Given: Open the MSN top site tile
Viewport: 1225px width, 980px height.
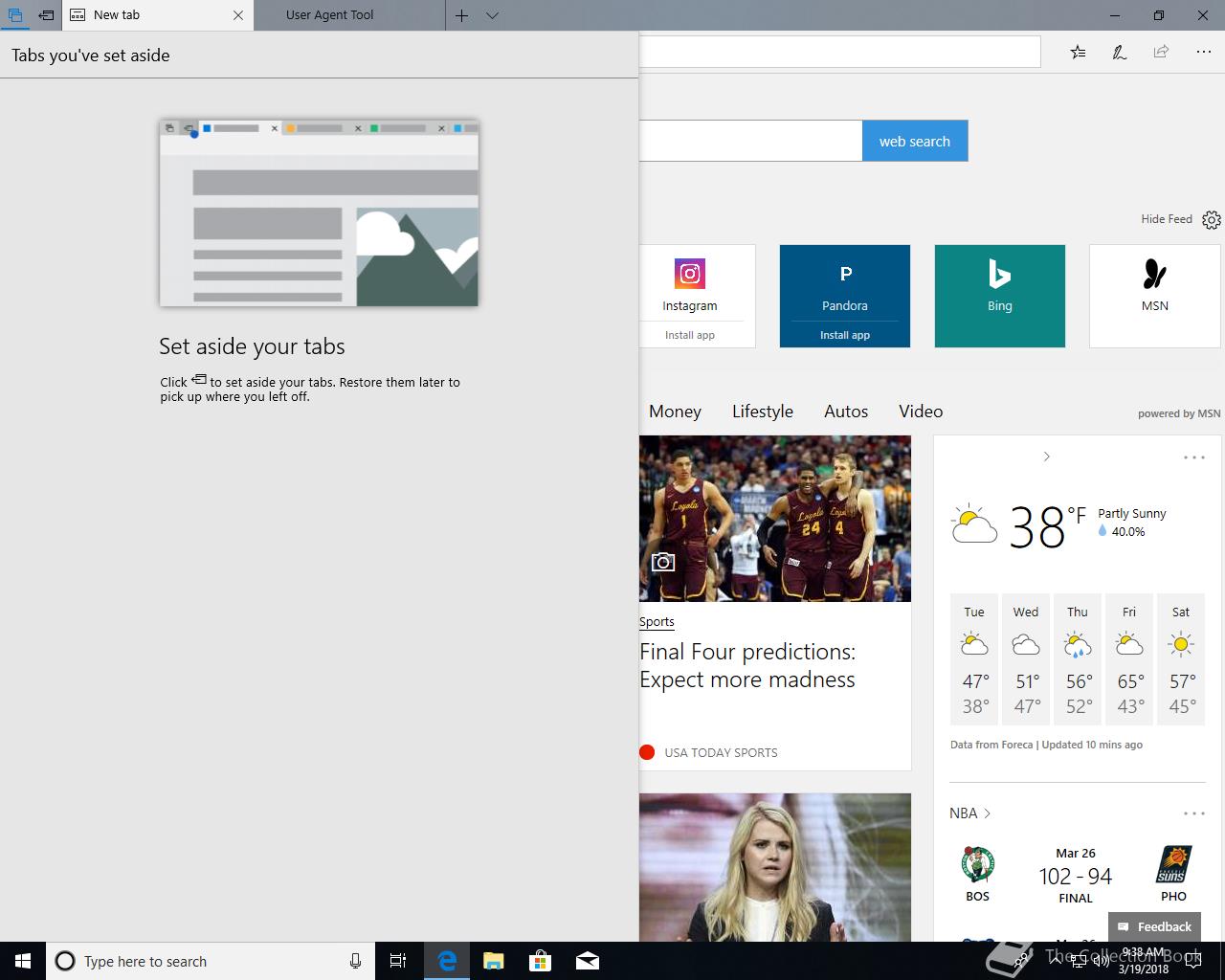Looking at the screenshot, I should tap(1155, 296).
